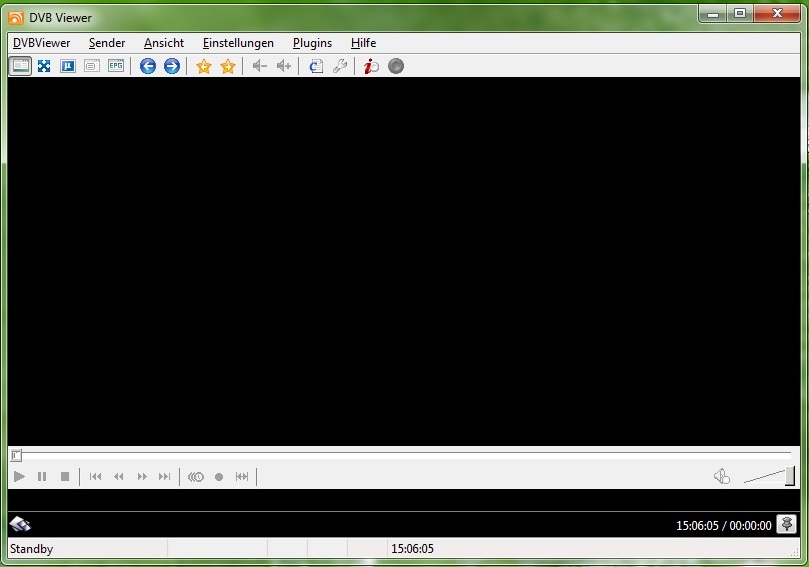Viewport: 809px width, 567px height.
Task: Toggle the pin button beside the time display
Action: pos(787,524)
